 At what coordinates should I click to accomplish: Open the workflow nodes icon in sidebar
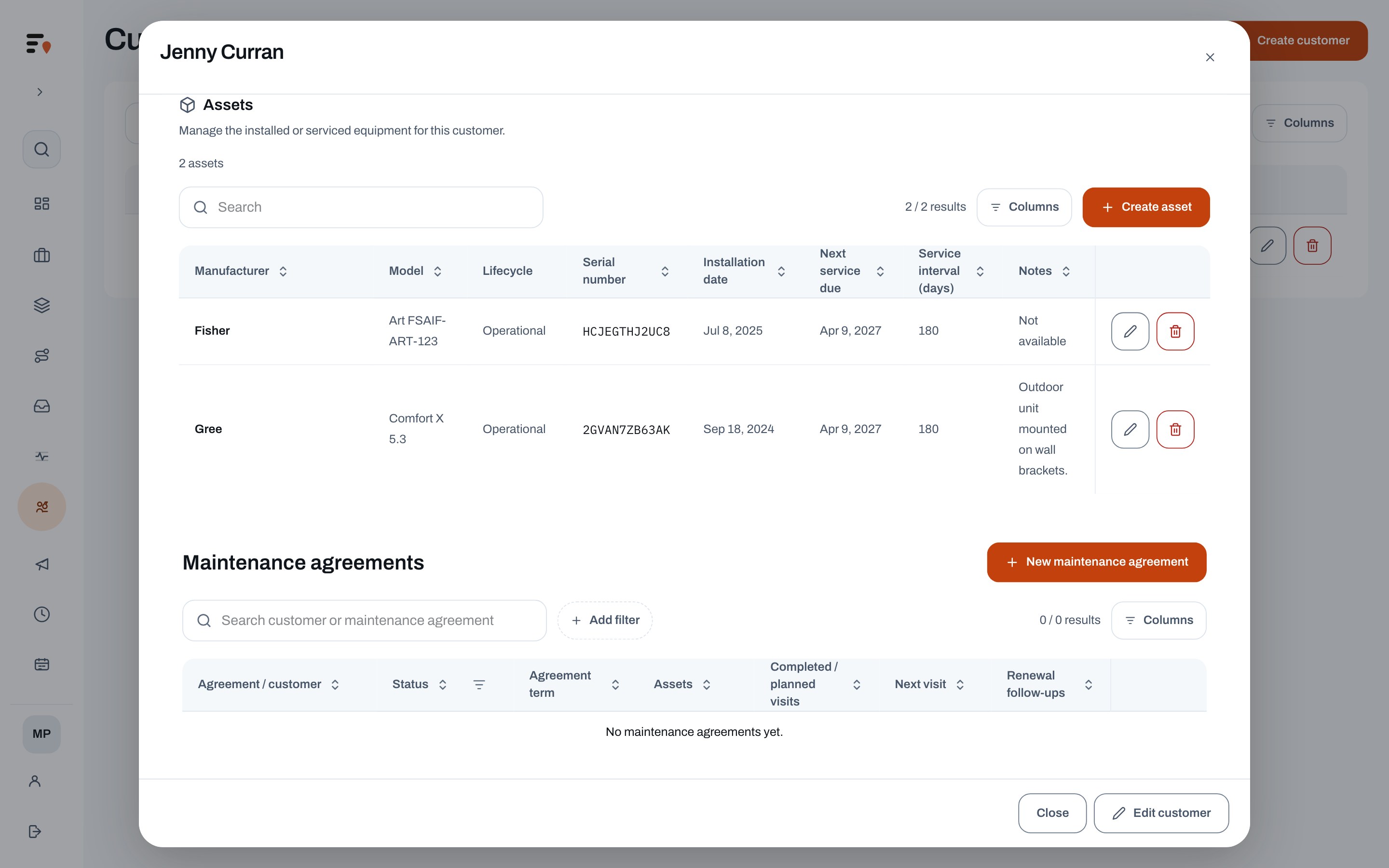tap(41, 355)
